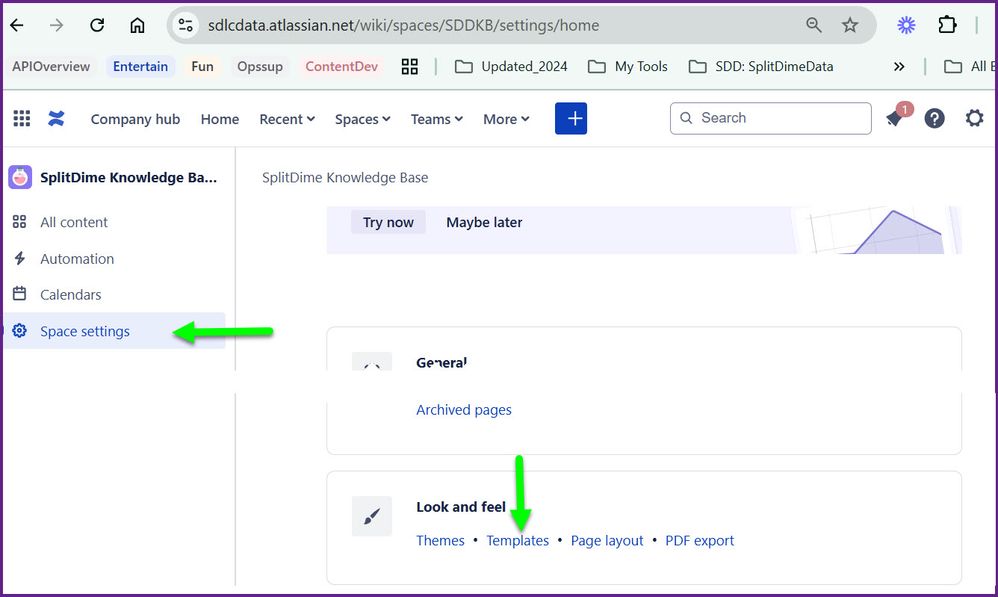
Task: View site information icon in address bar
Action: [185, 25]
